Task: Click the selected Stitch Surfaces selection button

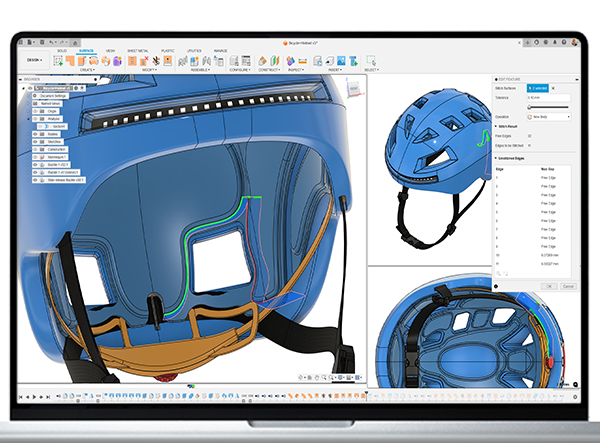Action: [538, 88]
